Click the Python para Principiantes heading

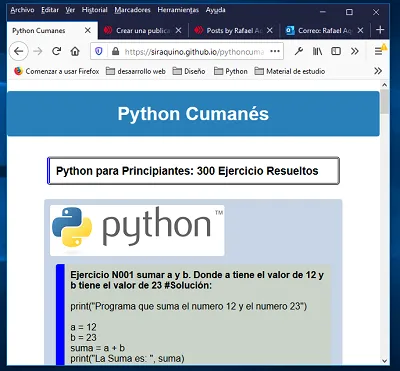point(187,171)
